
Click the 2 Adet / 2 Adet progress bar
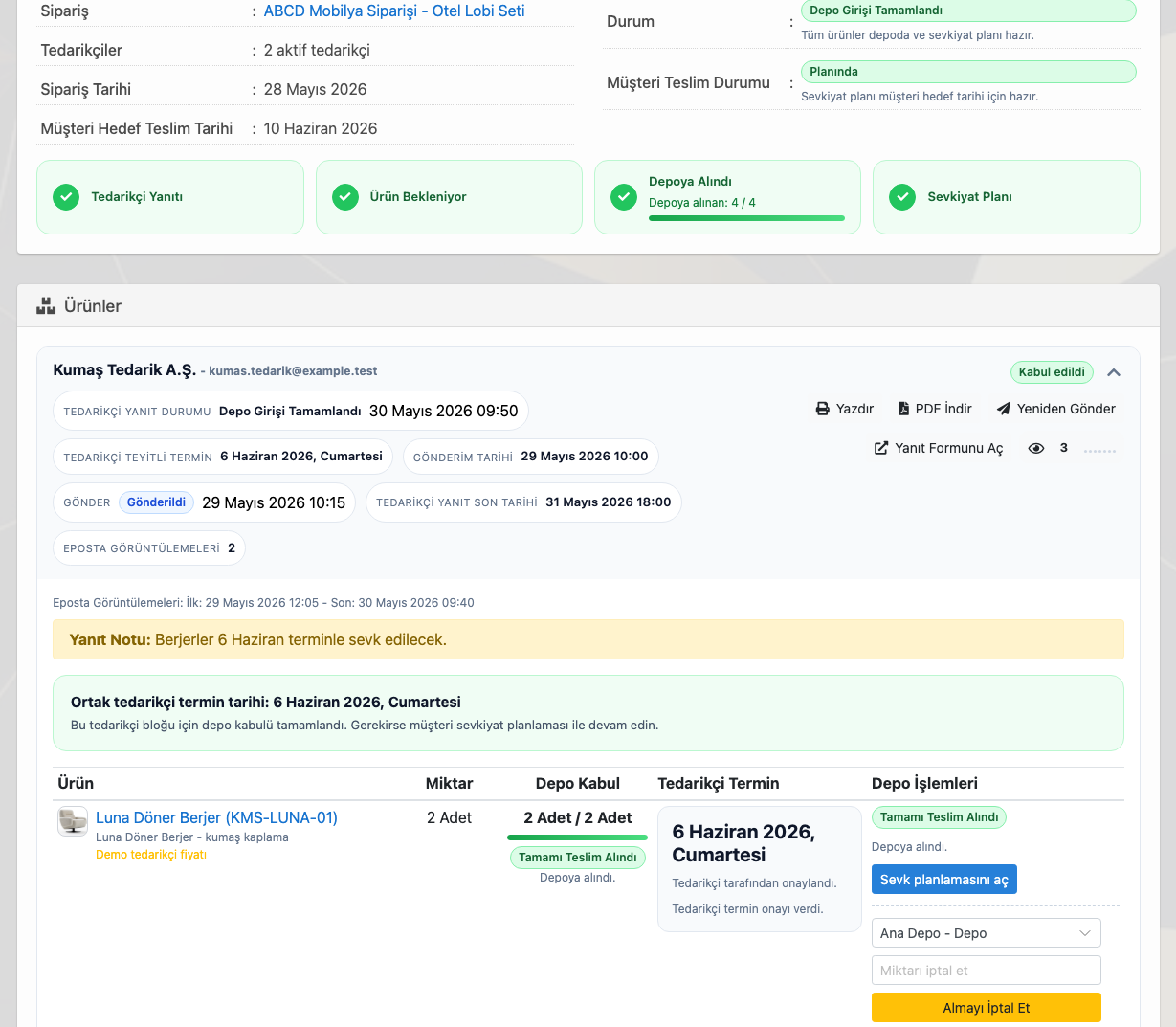tap(577, 837)
